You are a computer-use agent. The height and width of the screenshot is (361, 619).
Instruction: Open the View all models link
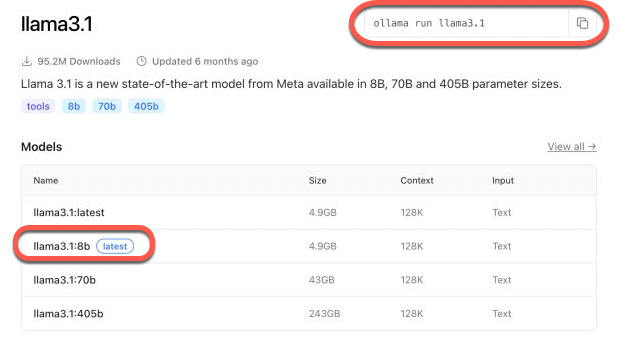click(x=572, y=147)
